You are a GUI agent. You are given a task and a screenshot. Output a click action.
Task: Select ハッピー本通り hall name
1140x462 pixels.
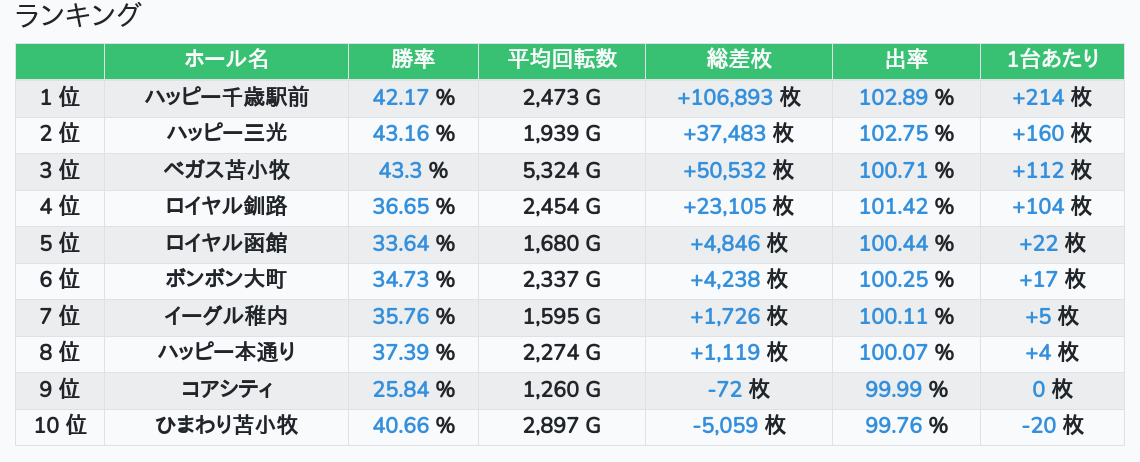click(226, 352)
